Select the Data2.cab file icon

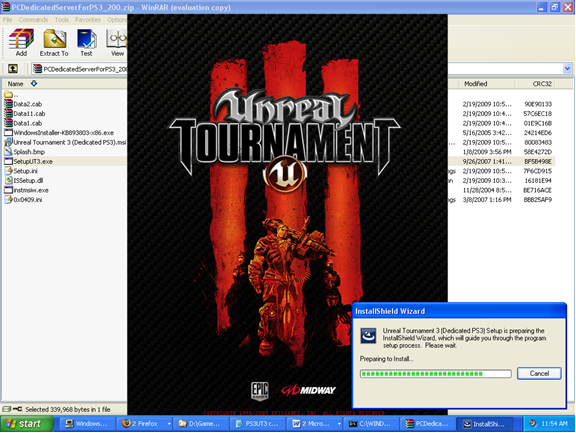(8, 104)
